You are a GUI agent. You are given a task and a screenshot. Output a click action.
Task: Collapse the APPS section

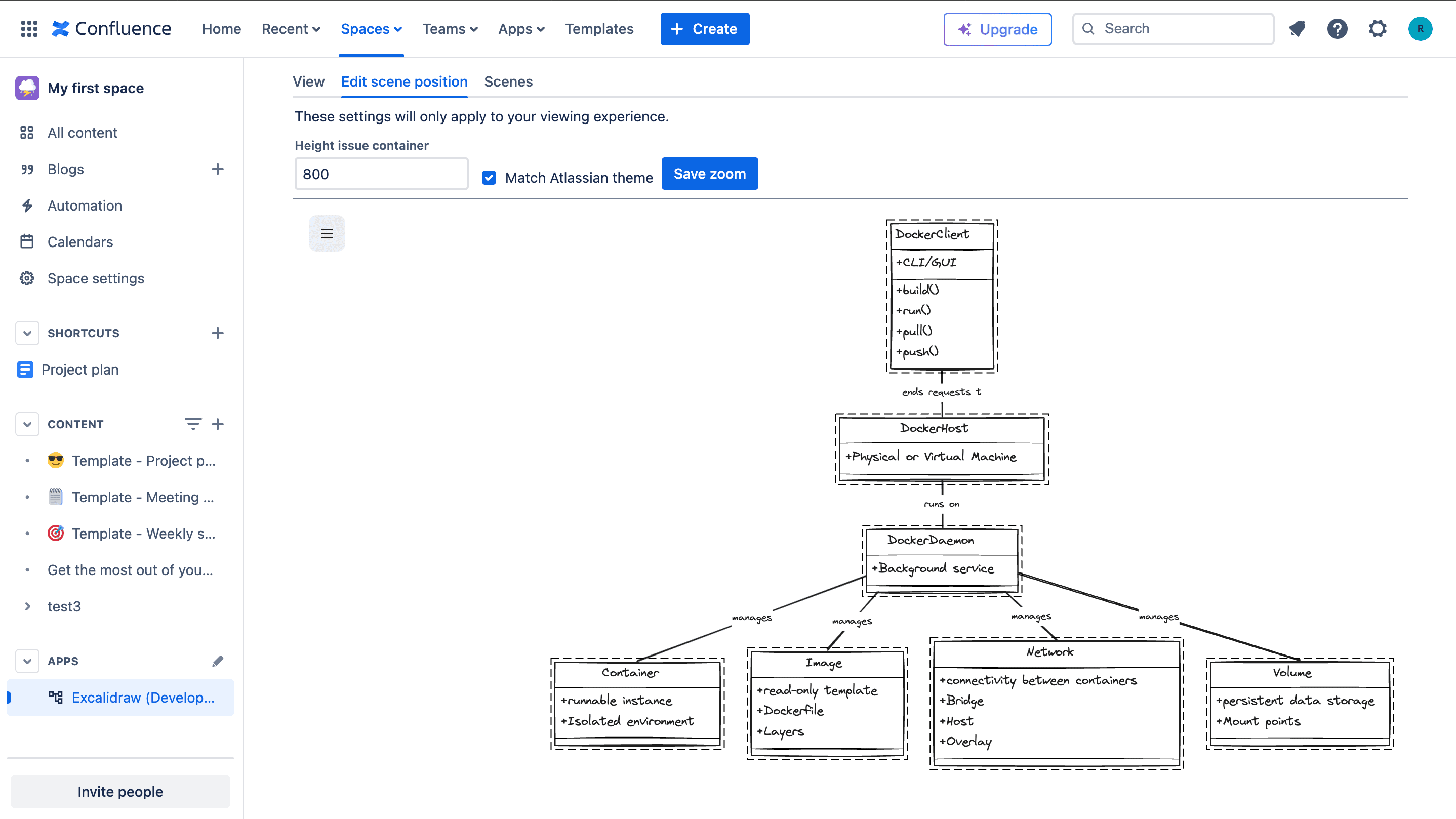click(27, 661)
